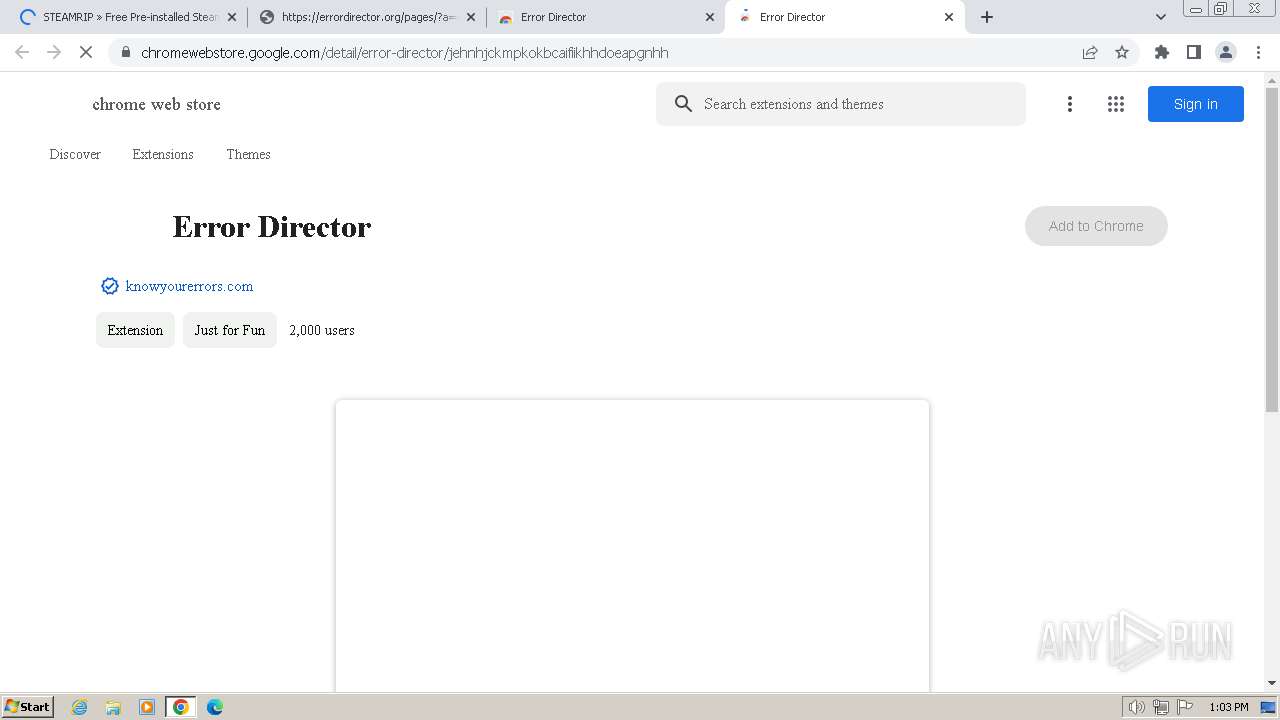Image resolution: width=1280 pixels, height=720 pixels.
Task: Click the volume tray icon
Action: coord(1136,707)
